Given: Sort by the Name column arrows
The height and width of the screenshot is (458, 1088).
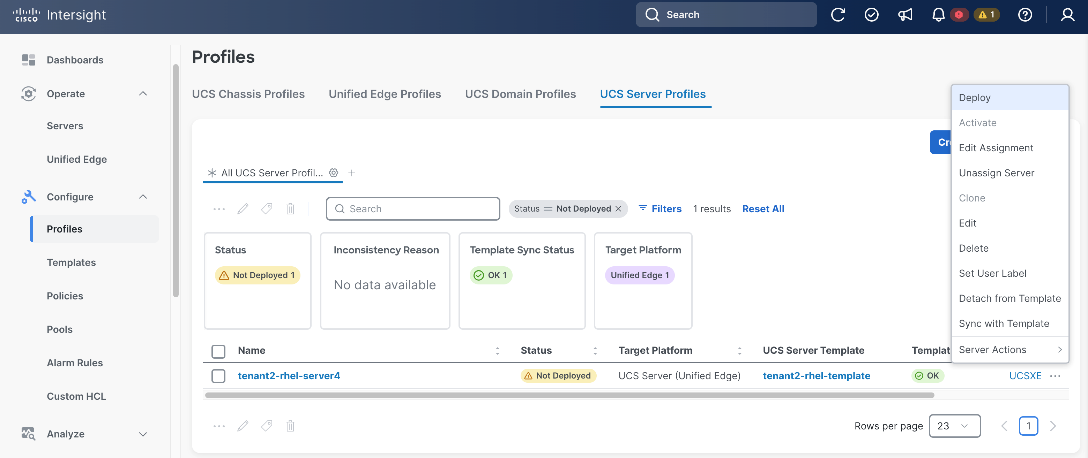Looking at the screenshot, I should coord(498,351).
